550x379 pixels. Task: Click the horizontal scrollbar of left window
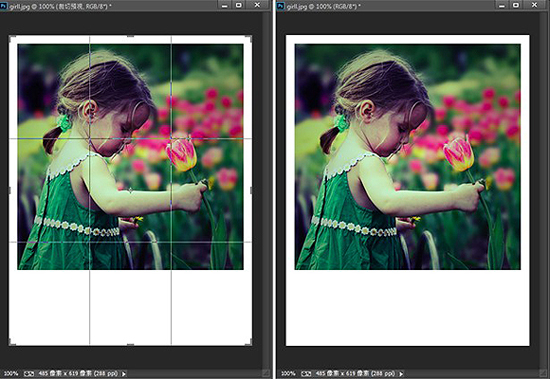point(195,374)
